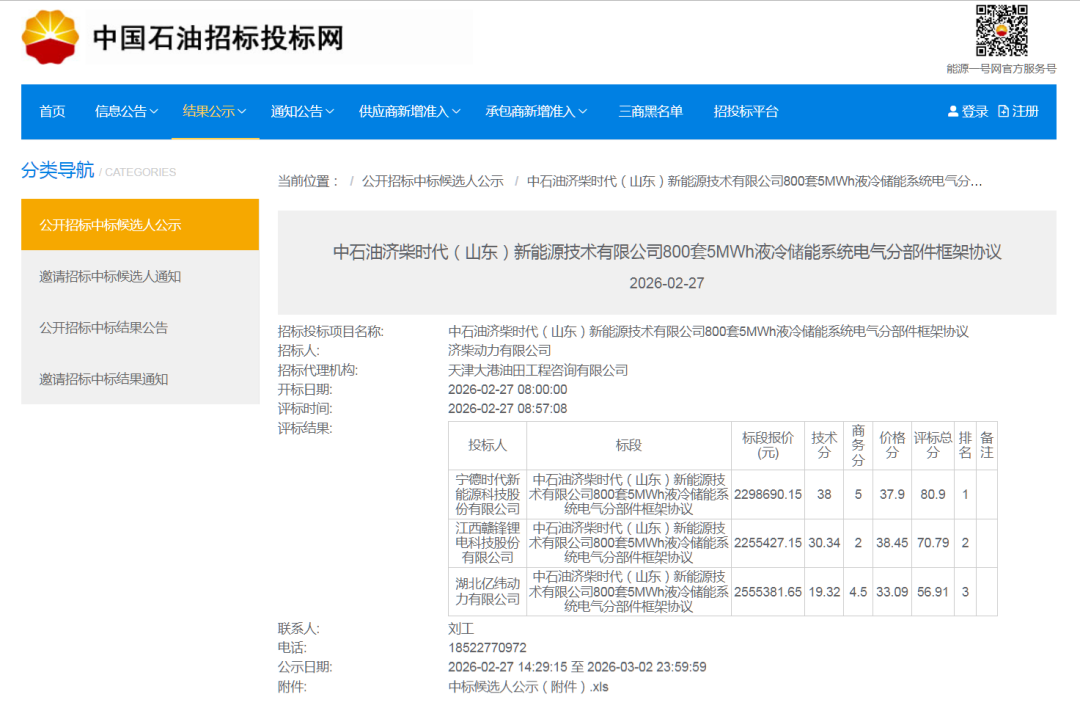Open the 承包商新增准入 dropdown
The image size is (1080, 708).
pos(536,111)
